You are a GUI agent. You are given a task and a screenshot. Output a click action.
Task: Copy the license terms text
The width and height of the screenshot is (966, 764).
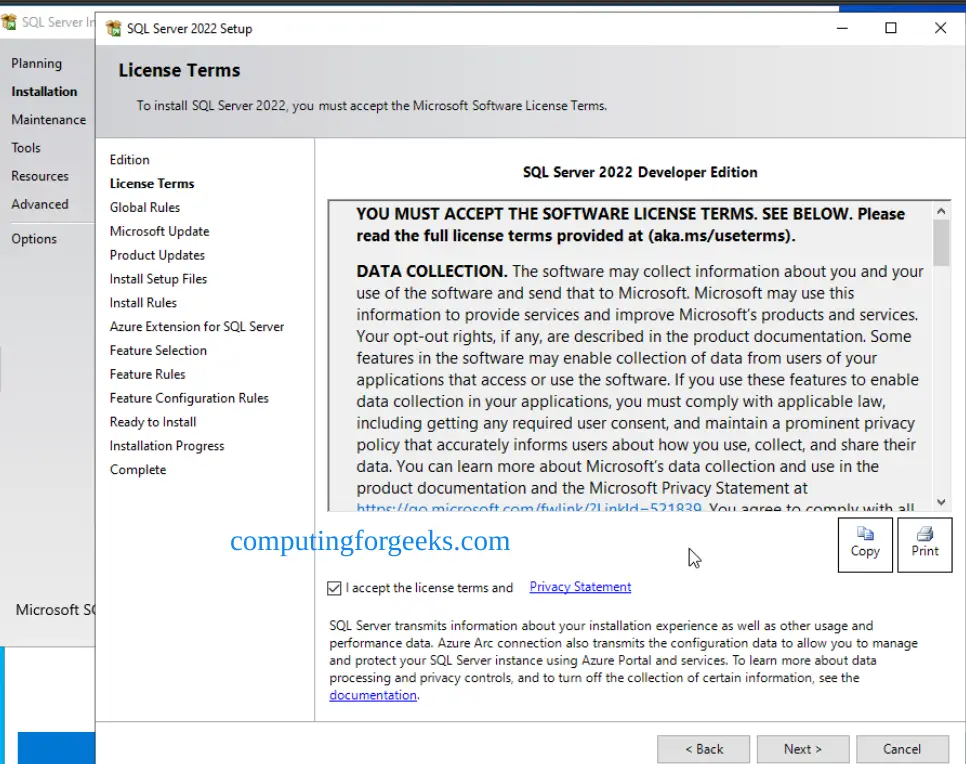point(865,545)
